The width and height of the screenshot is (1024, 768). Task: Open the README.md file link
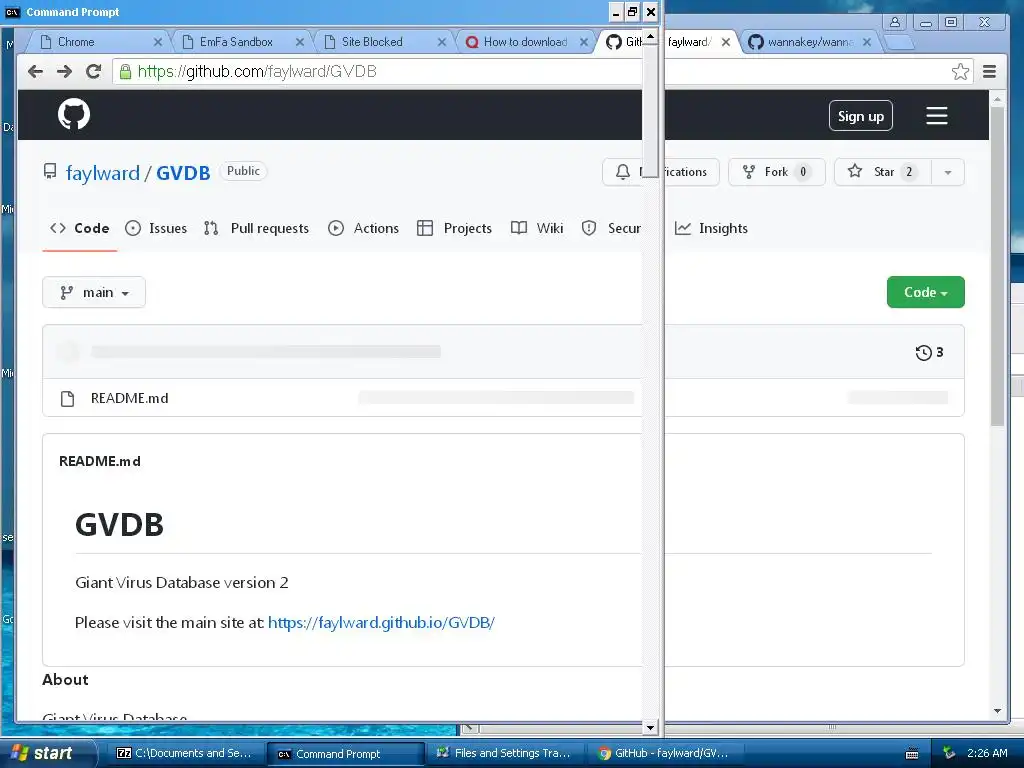click(129, 398)
